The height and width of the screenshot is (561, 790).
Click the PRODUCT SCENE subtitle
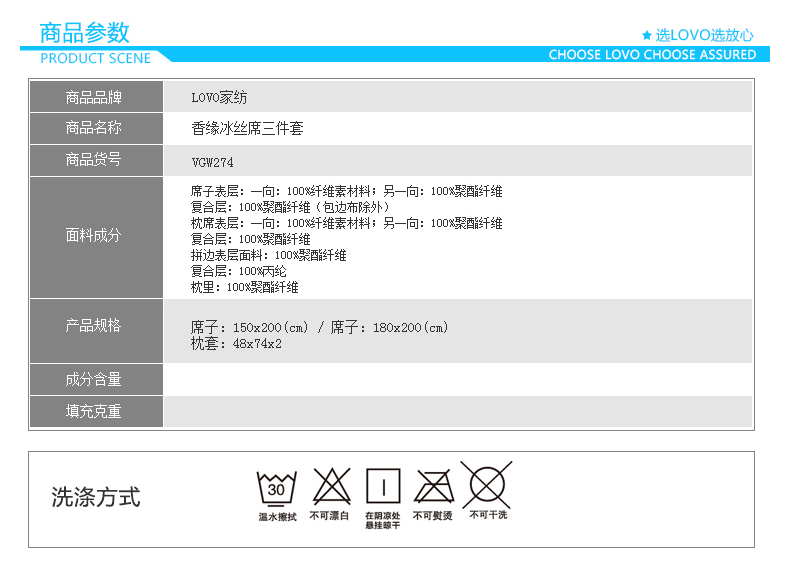tap(96, 58)
